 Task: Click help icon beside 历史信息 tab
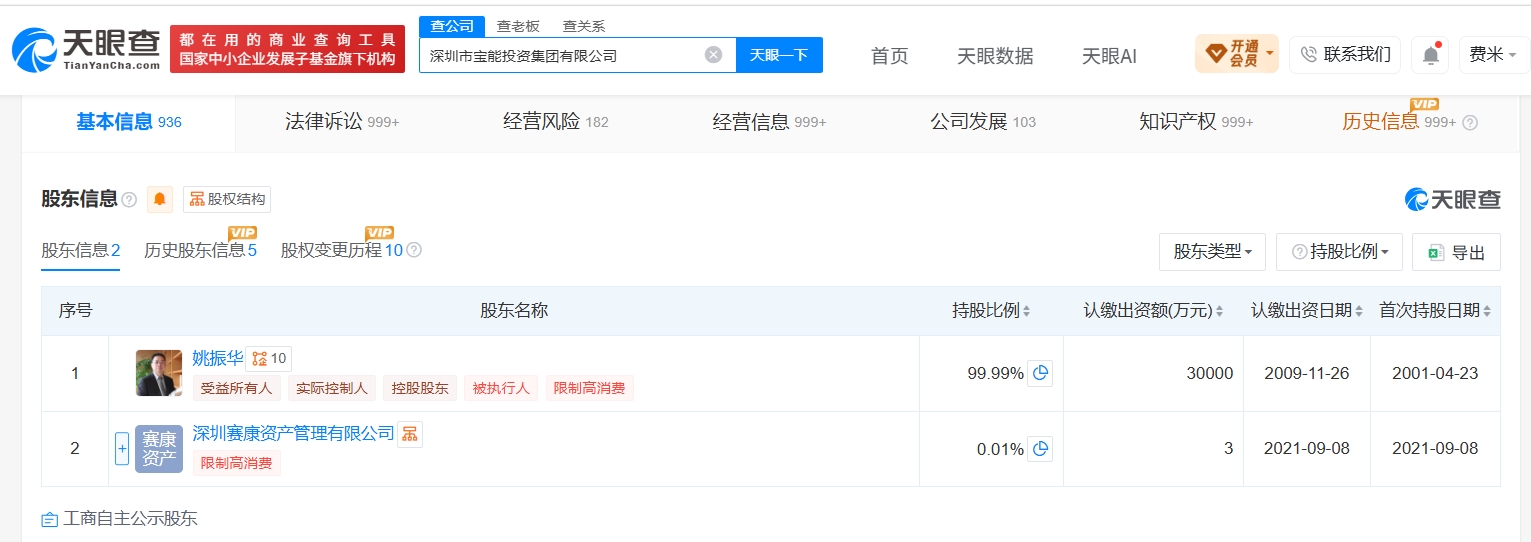tap(1470, 123)
